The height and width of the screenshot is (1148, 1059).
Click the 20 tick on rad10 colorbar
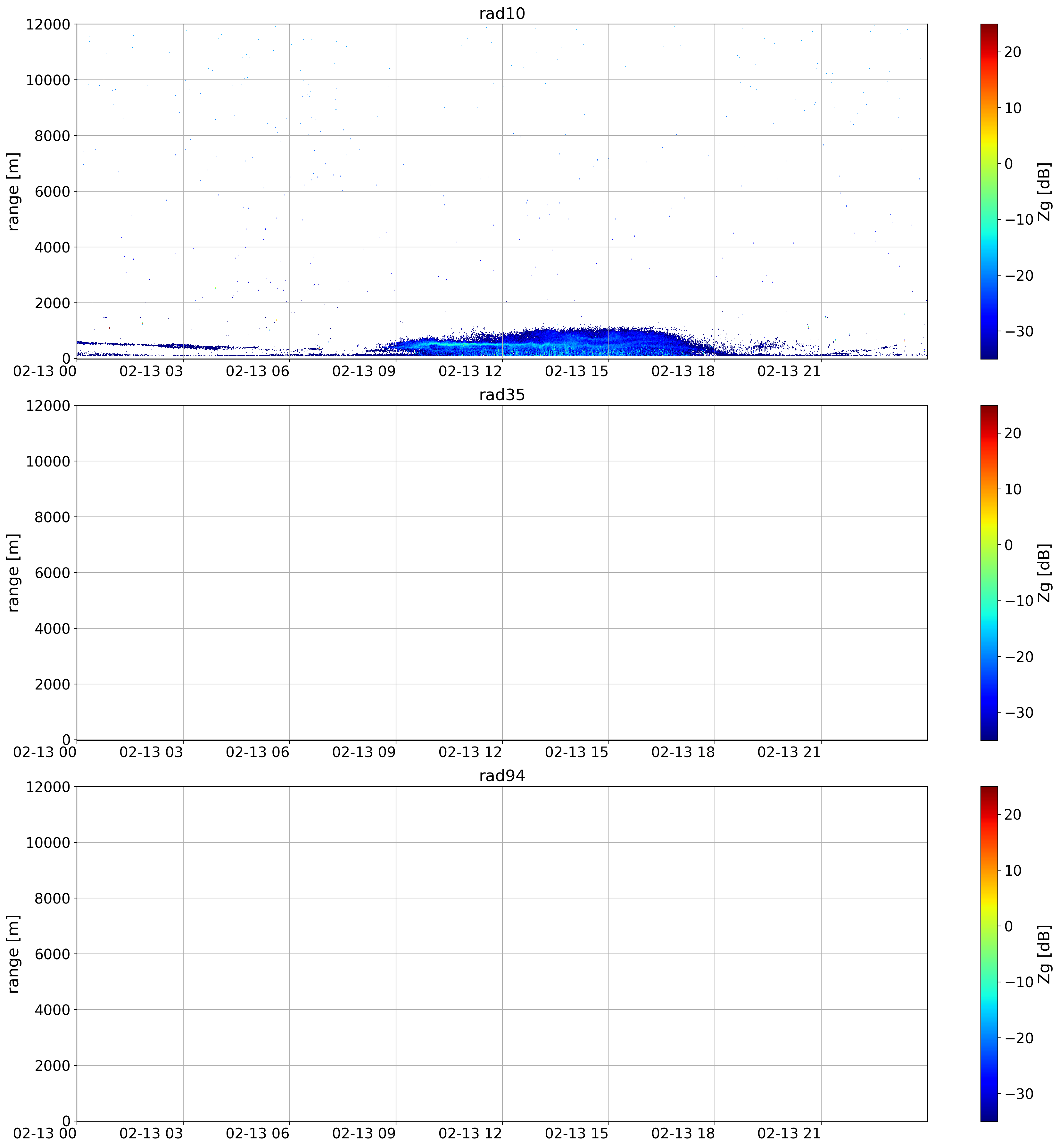(1013, 52)
